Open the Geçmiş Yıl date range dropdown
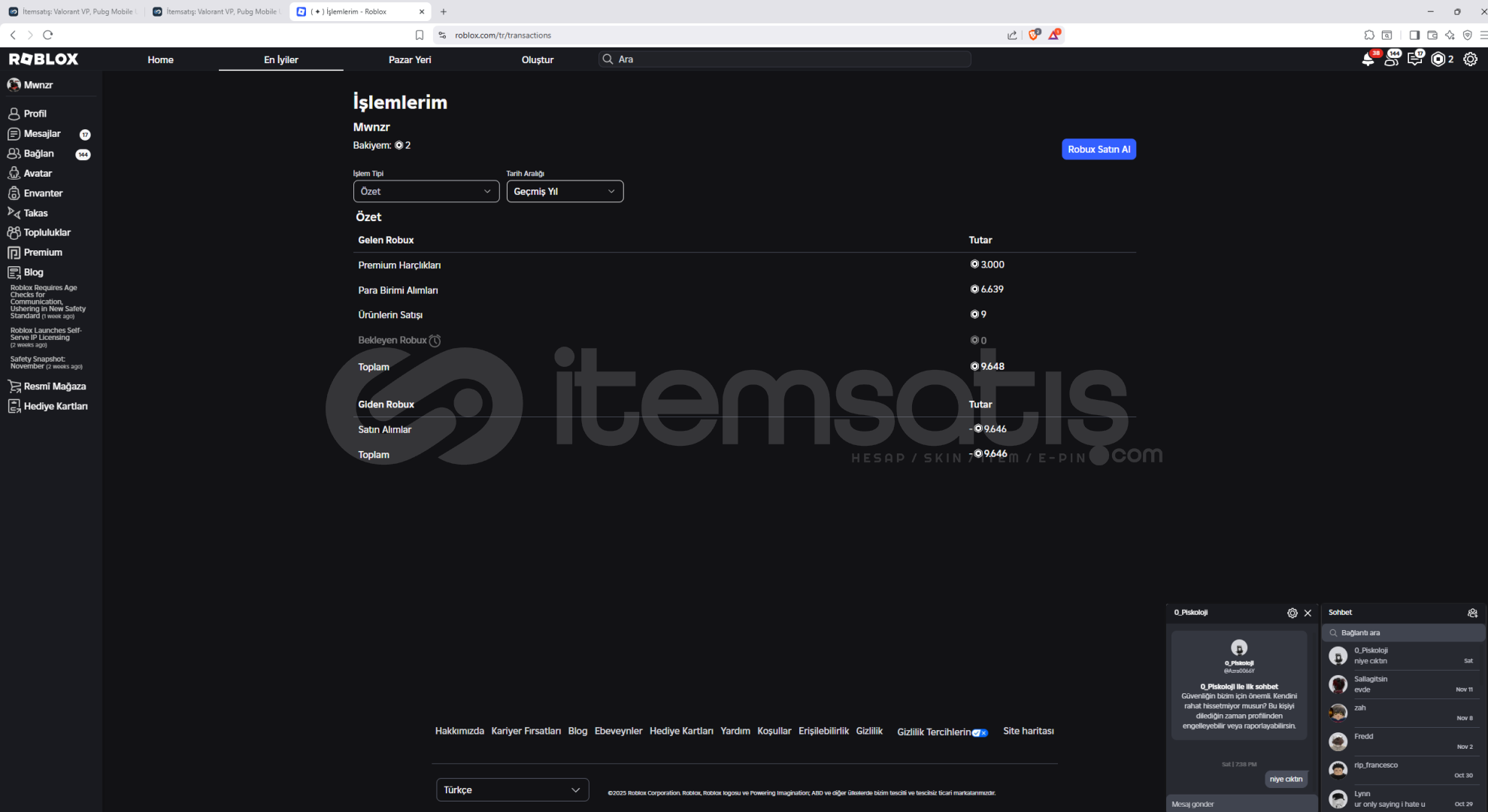The height and width of the screenshot is (812, 1488). coord(565,192)
